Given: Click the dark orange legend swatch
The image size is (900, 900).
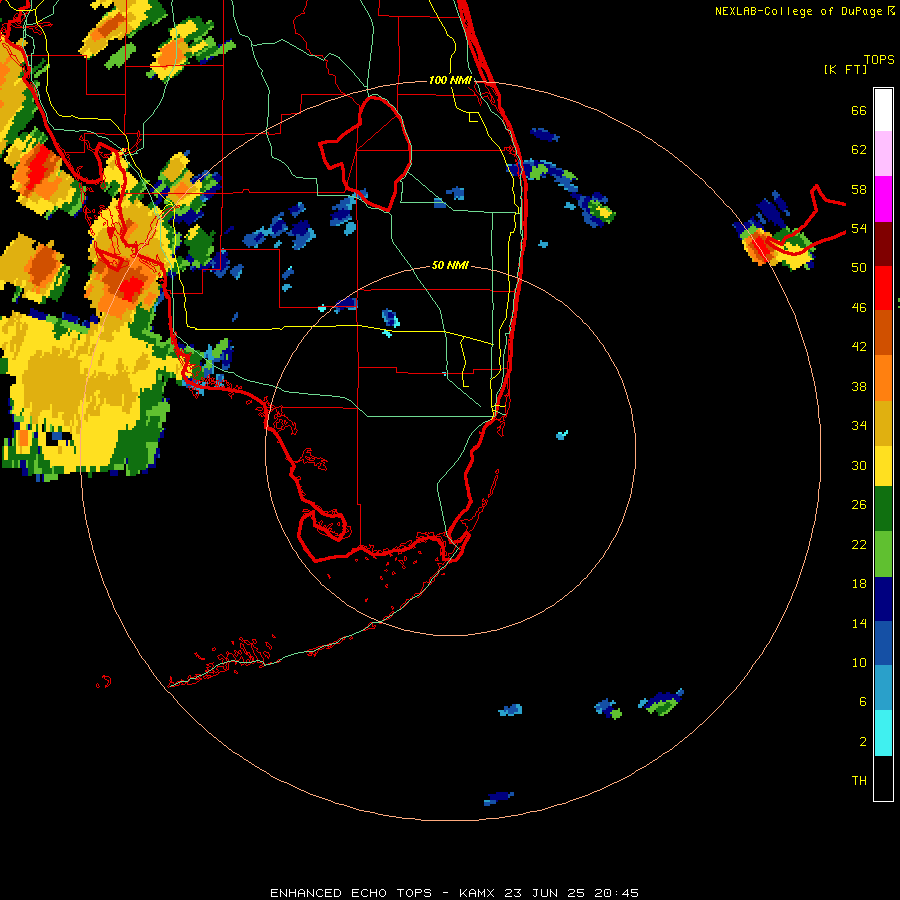Looking at the screenshot, I should (883, 332).
